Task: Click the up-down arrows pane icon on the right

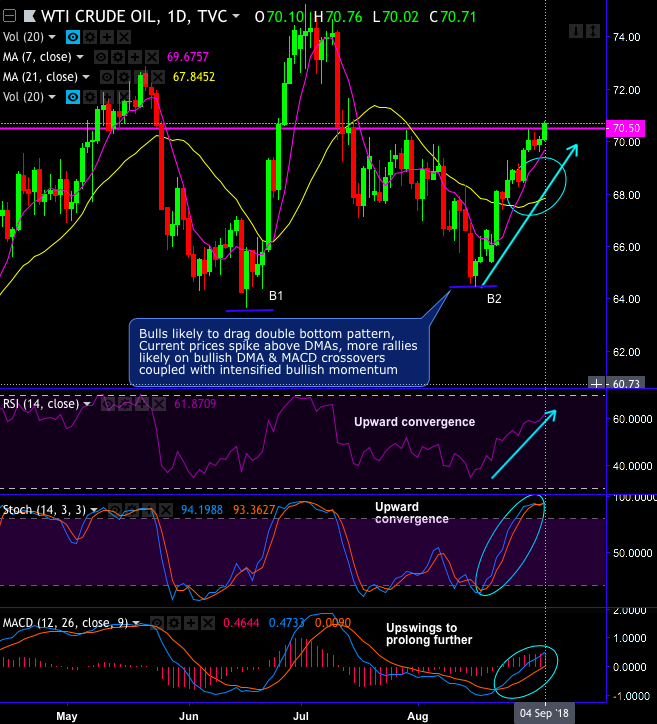Action: [x=593, y=31]
